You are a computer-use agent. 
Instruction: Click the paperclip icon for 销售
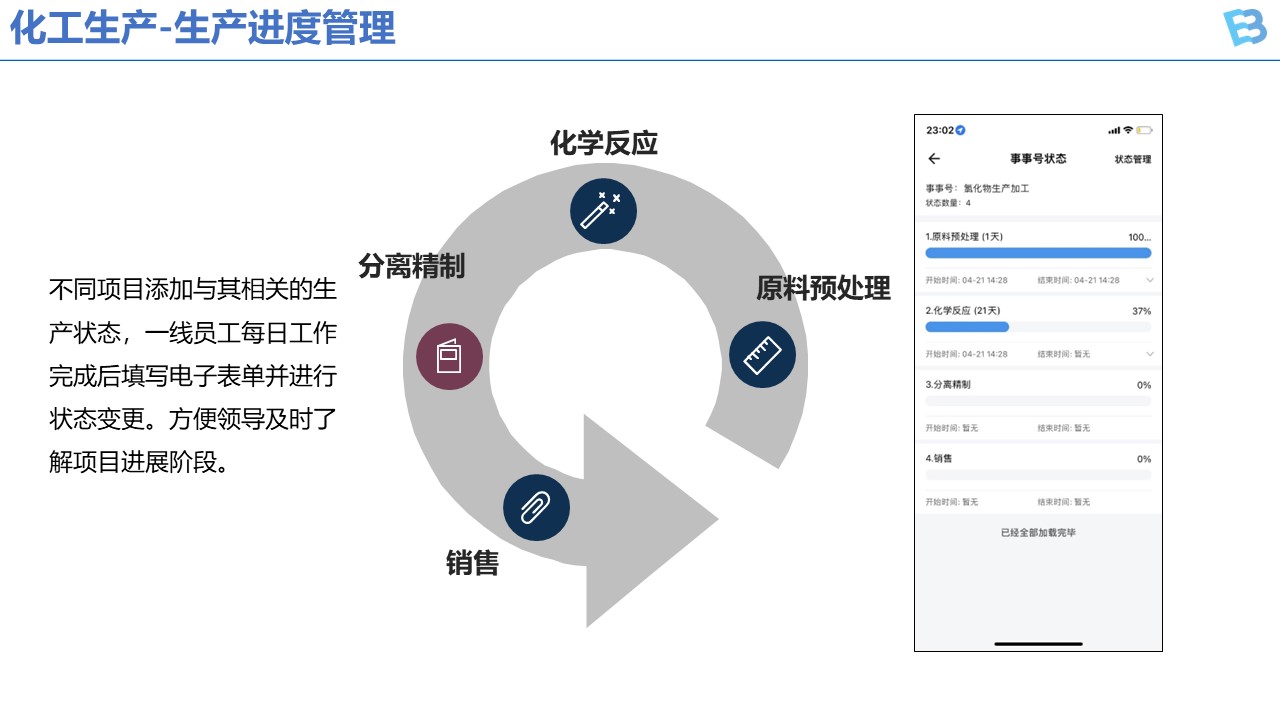(536, 507)
